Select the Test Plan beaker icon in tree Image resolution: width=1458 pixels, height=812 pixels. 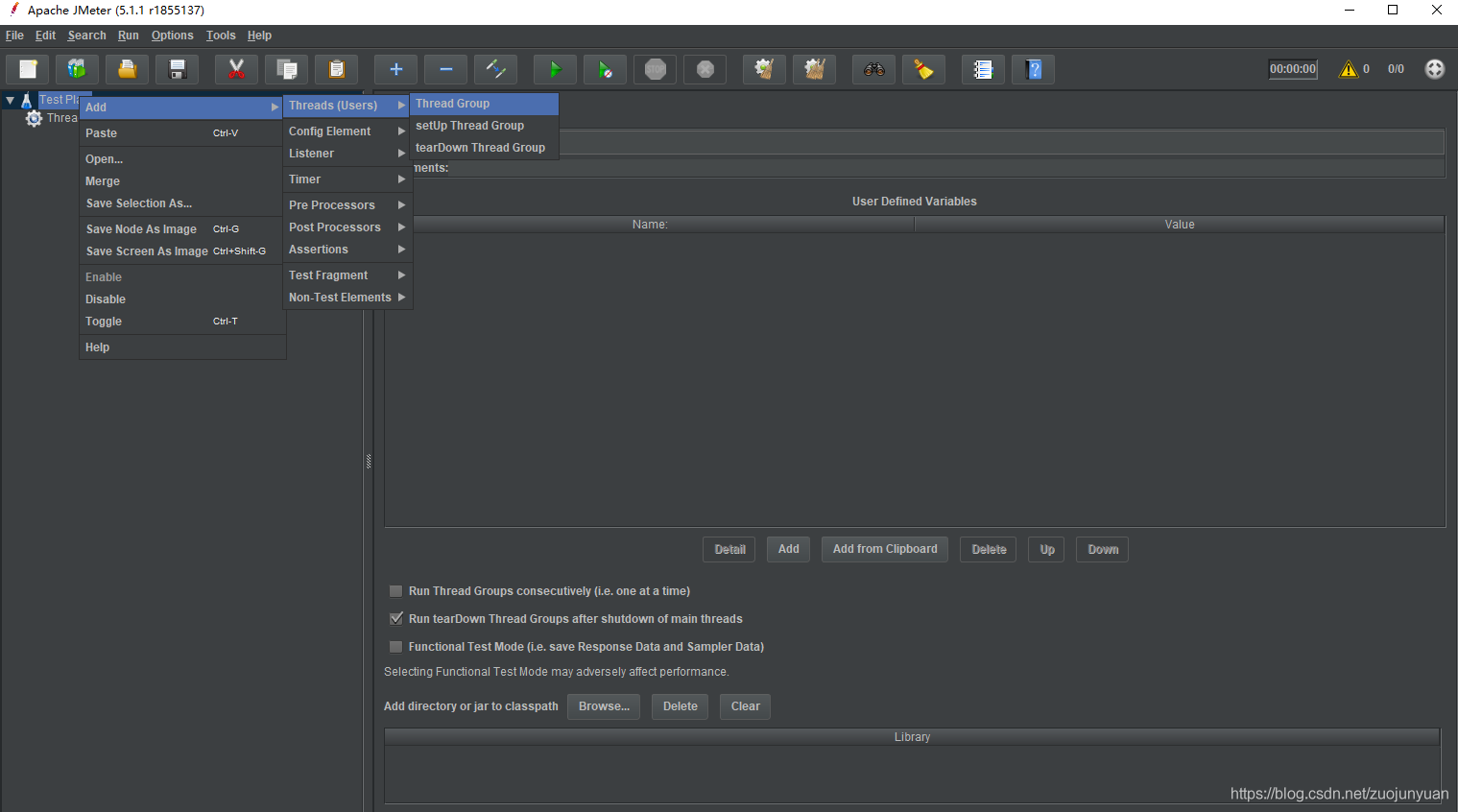pyautogui.click(x=26, y=100)
